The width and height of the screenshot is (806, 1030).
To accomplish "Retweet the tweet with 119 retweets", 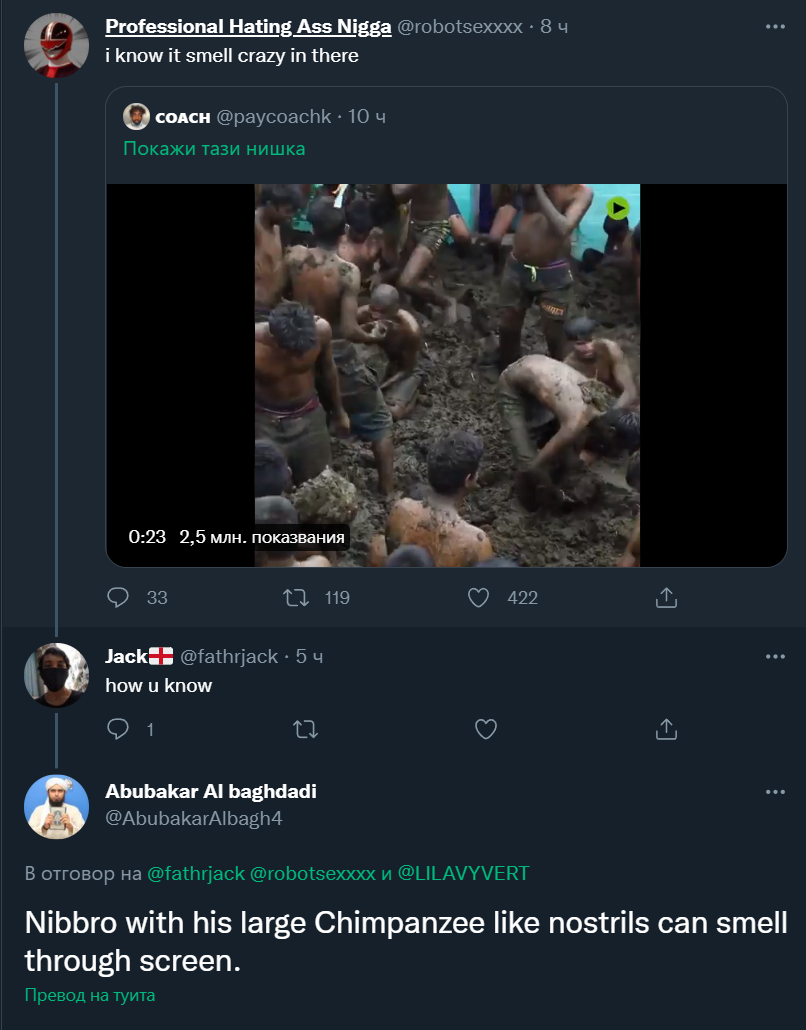I will [x=296, y=598].
